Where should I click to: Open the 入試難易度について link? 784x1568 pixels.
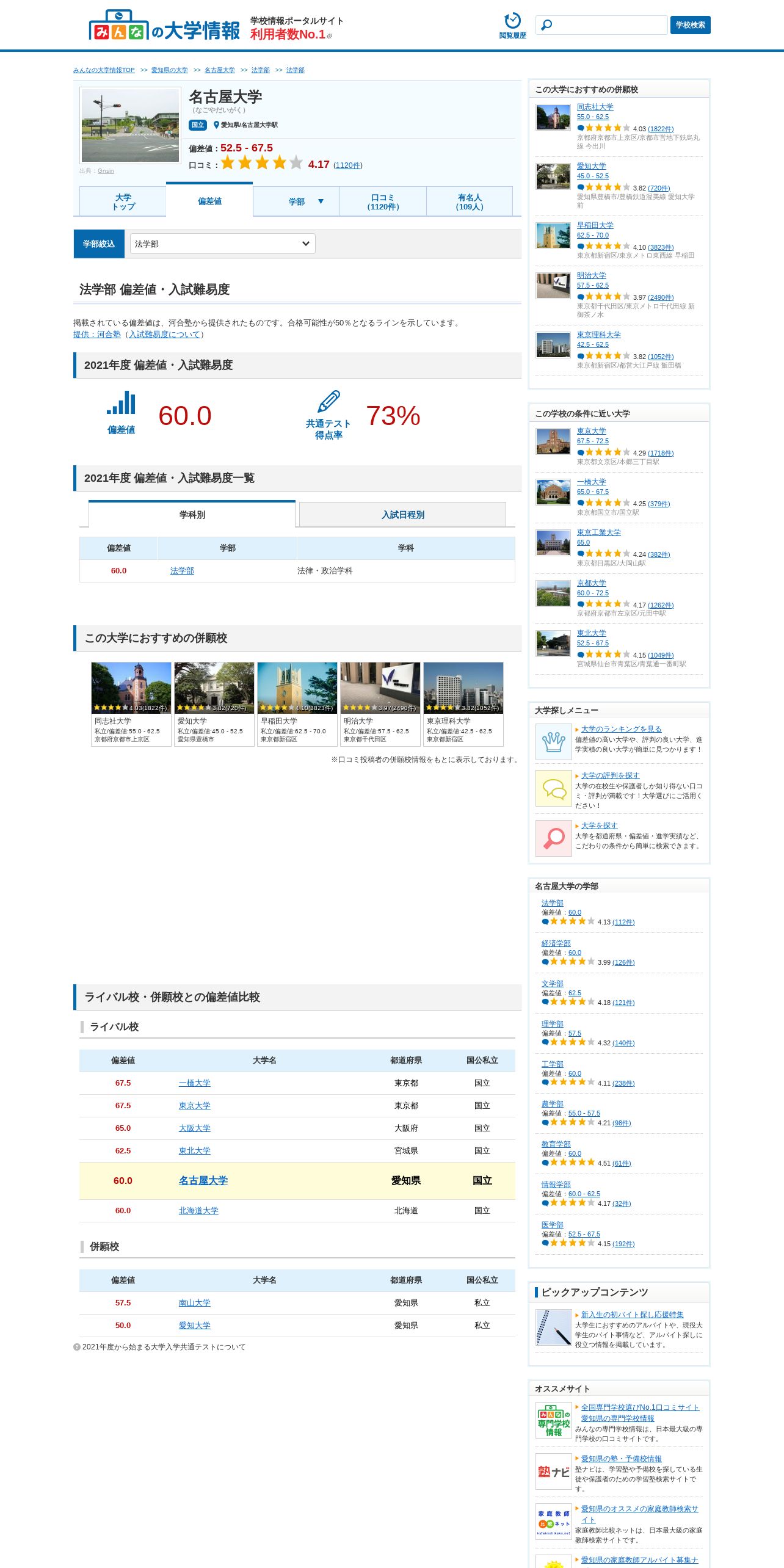(x=165, y=334)
